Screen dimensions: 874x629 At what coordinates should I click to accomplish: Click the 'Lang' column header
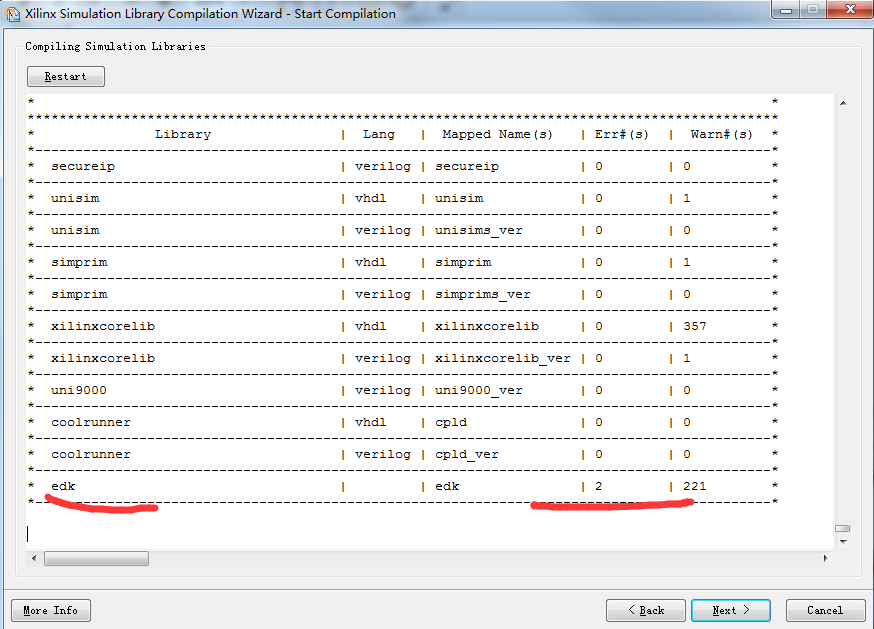point(378,134)
